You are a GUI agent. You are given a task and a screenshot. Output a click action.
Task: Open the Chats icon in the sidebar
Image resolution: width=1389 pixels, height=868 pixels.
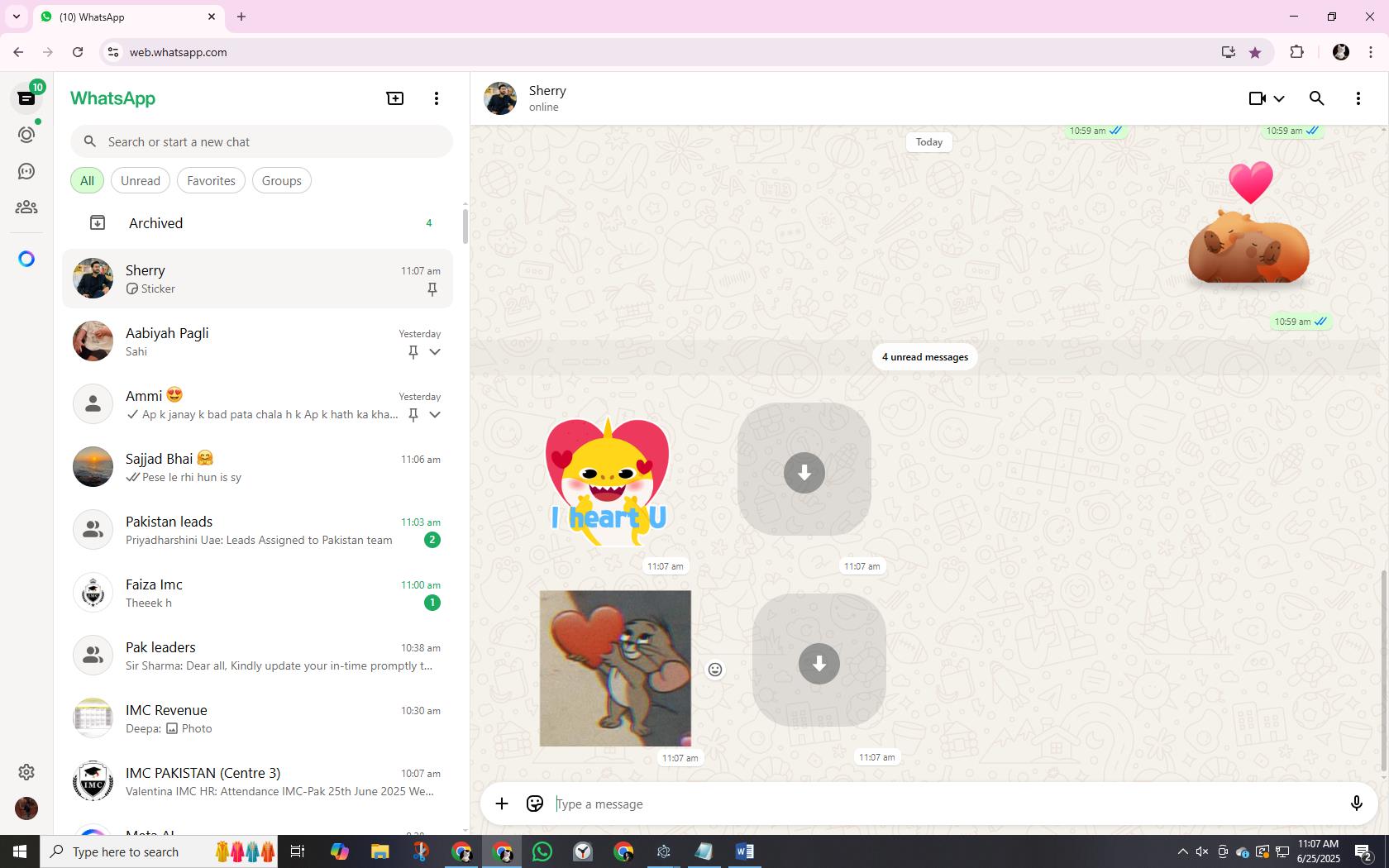(x=26, y=98)
